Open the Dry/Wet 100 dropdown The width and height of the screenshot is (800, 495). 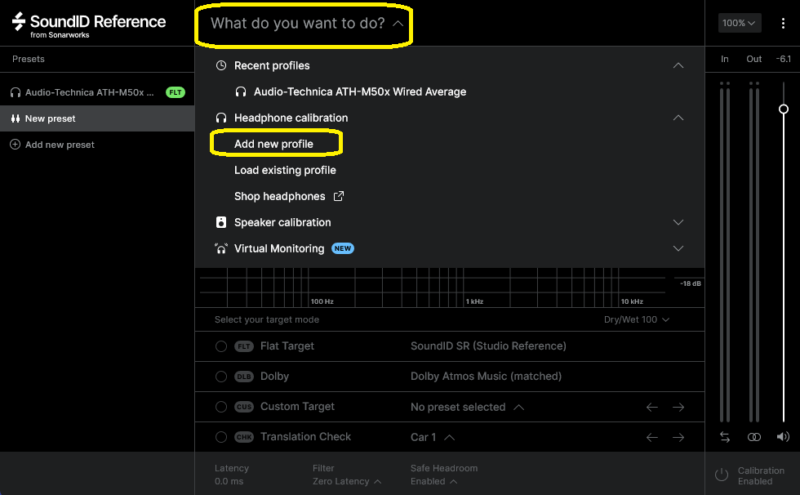[636, 319]
